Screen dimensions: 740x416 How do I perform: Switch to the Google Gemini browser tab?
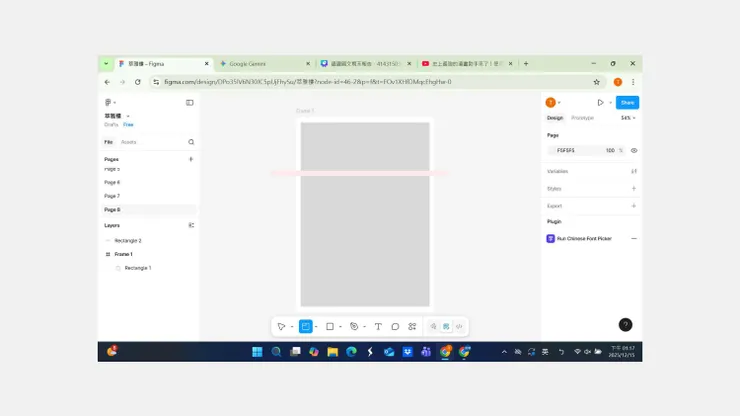[x=263, y=64]
